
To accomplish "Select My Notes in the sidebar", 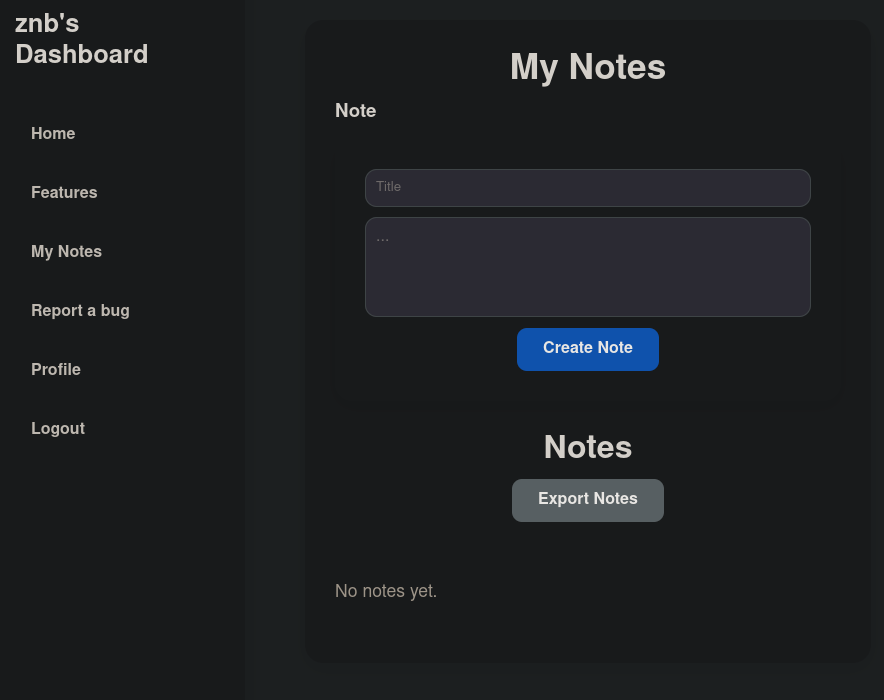I will coord(67,251).
